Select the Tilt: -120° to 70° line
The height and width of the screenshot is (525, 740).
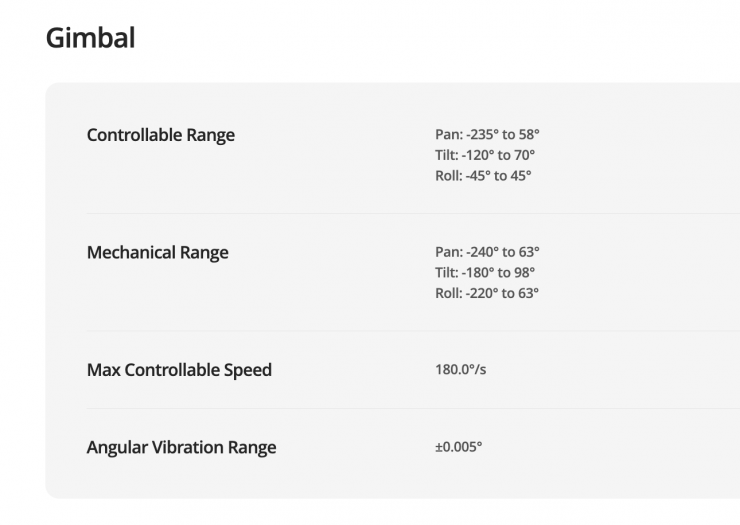(x=485, y=155)
